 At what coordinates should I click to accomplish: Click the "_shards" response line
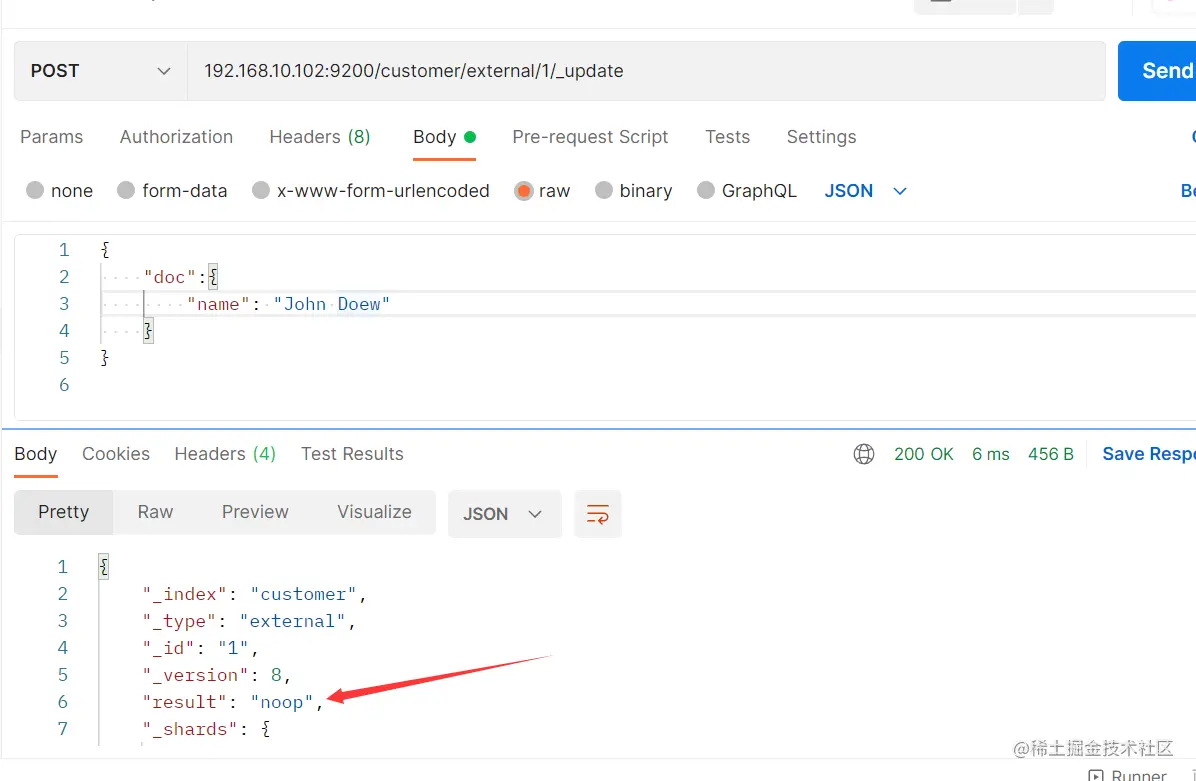click(x=206, y=730)
